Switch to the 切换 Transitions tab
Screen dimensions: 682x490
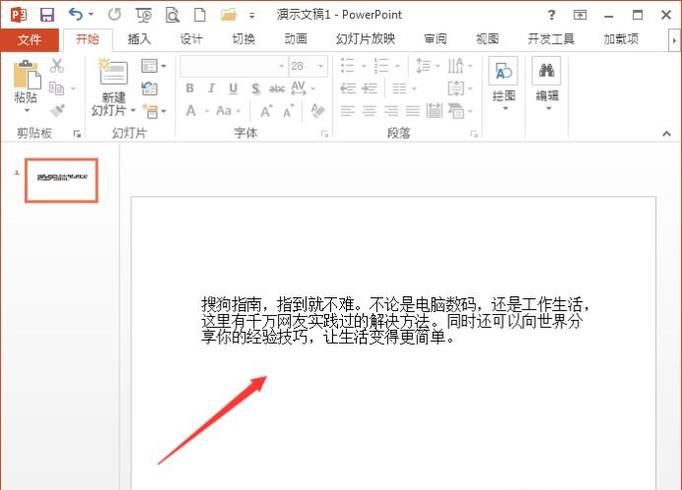coord(243,39)
